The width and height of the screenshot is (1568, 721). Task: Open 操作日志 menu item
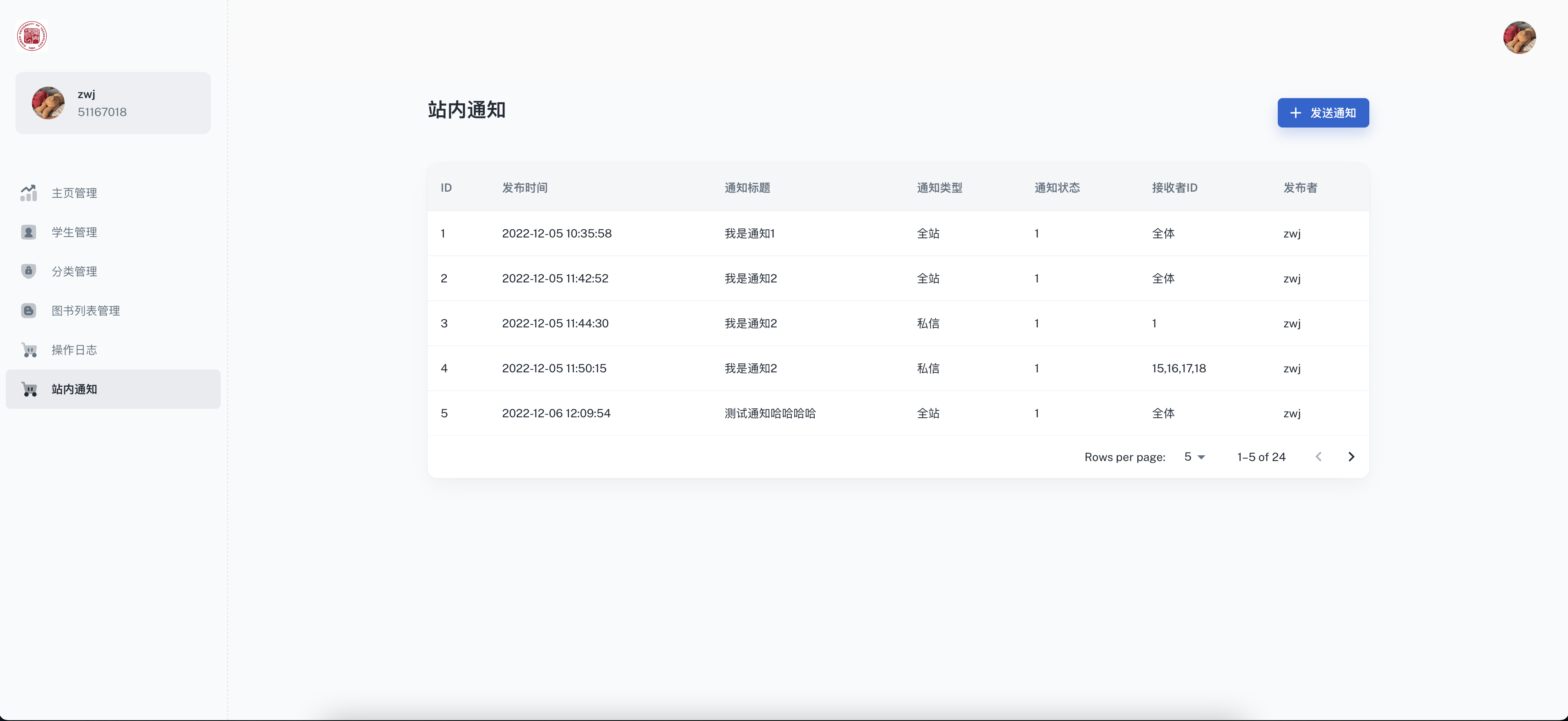(x=74, y=350)
